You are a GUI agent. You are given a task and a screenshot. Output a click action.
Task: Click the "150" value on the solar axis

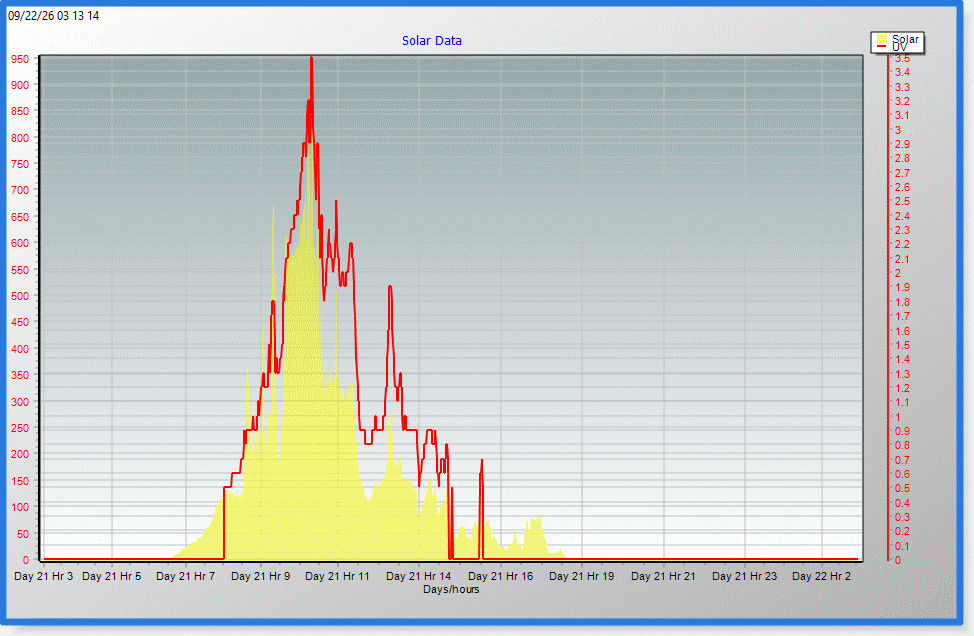point(20,481)
